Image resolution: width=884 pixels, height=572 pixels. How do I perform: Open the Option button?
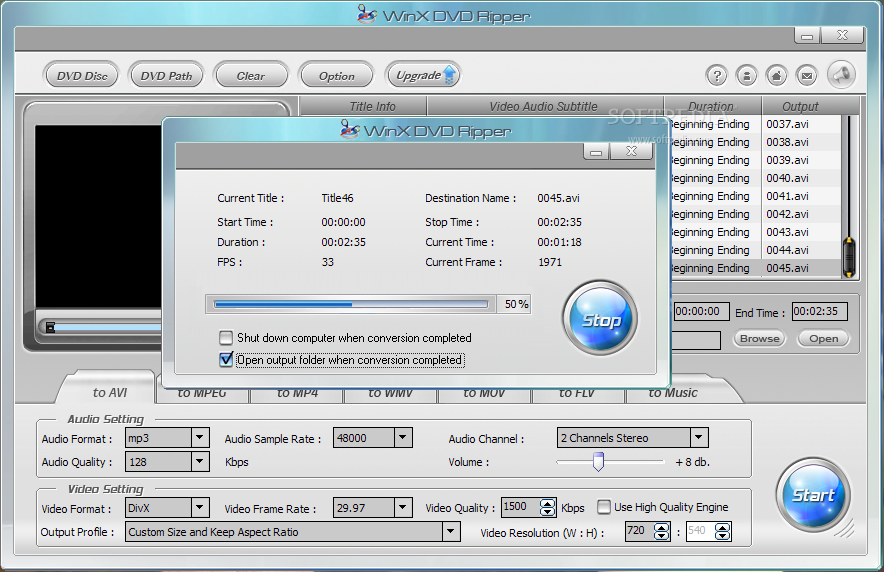click(337, 76)
